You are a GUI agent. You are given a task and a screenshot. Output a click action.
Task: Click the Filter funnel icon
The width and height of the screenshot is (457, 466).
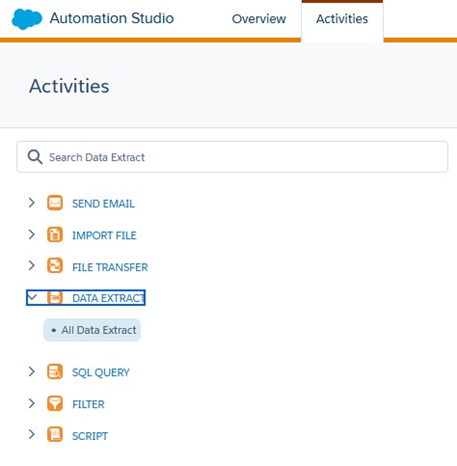[x=55, y=403]
